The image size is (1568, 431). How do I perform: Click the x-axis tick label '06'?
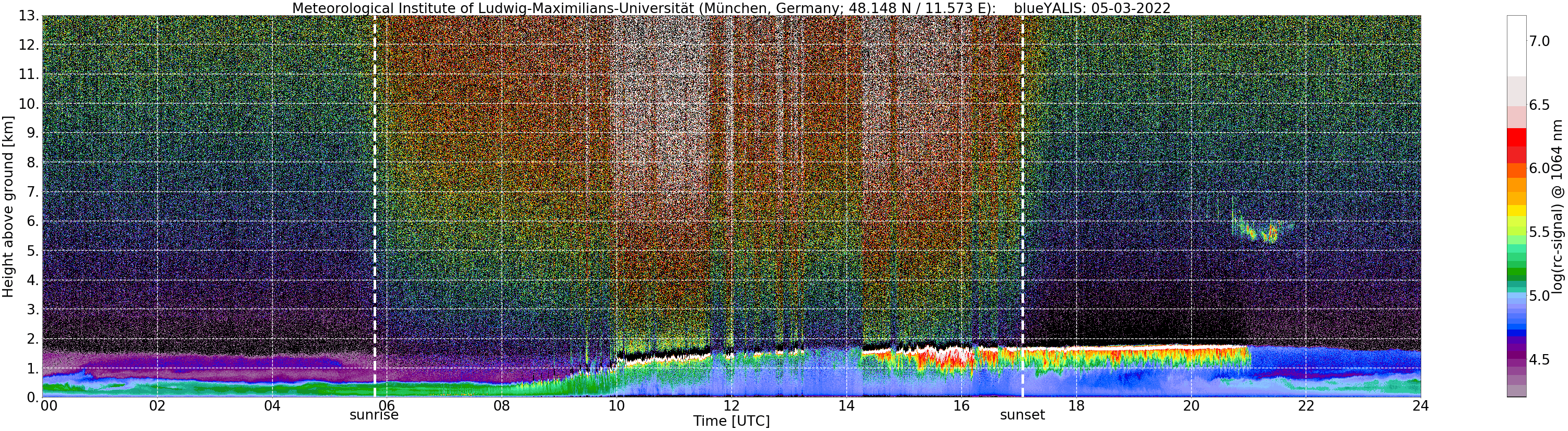coord(387,405)
